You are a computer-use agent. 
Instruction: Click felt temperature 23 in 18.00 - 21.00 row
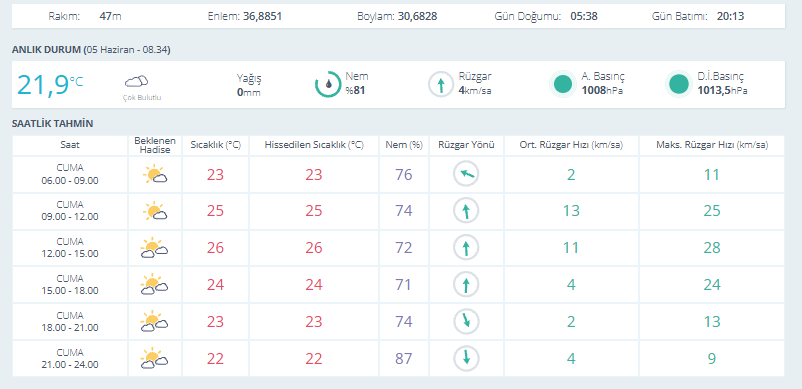314,322
